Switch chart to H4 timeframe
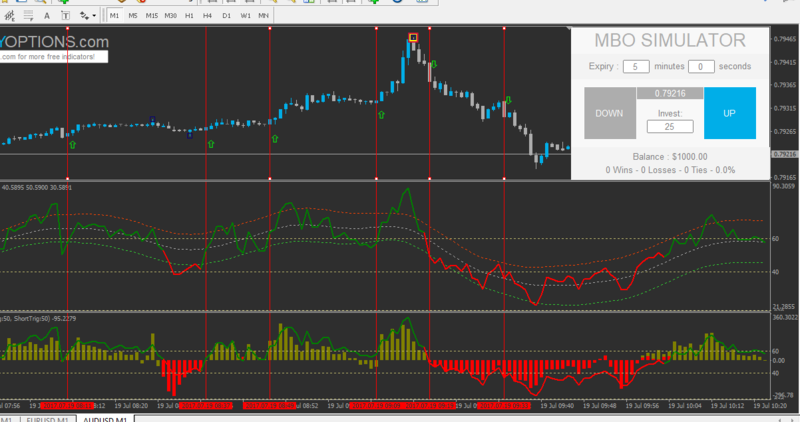The image size is (800, 422). [207, 16]
